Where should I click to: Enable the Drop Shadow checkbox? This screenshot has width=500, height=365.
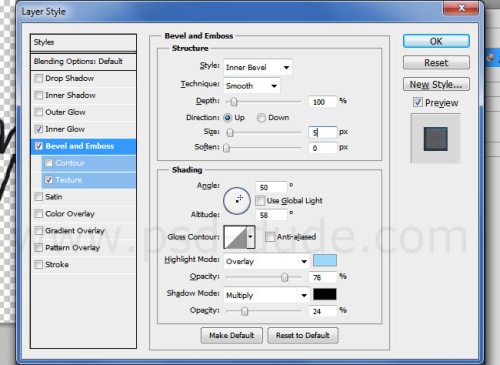39,78
